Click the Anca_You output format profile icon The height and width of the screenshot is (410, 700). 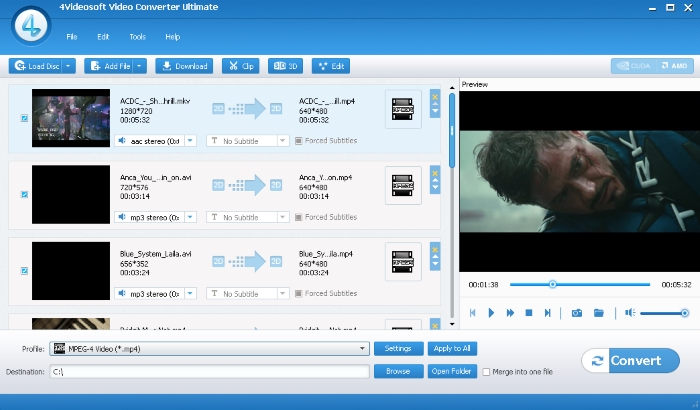coord(403,185)
